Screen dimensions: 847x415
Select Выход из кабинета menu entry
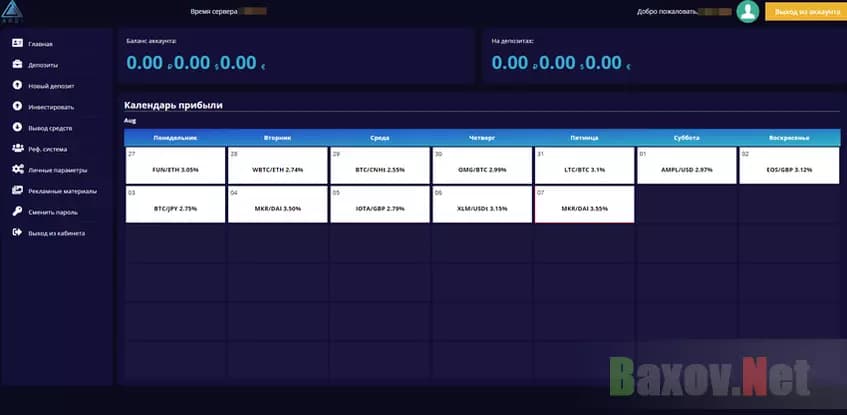[x=56, y=233]
